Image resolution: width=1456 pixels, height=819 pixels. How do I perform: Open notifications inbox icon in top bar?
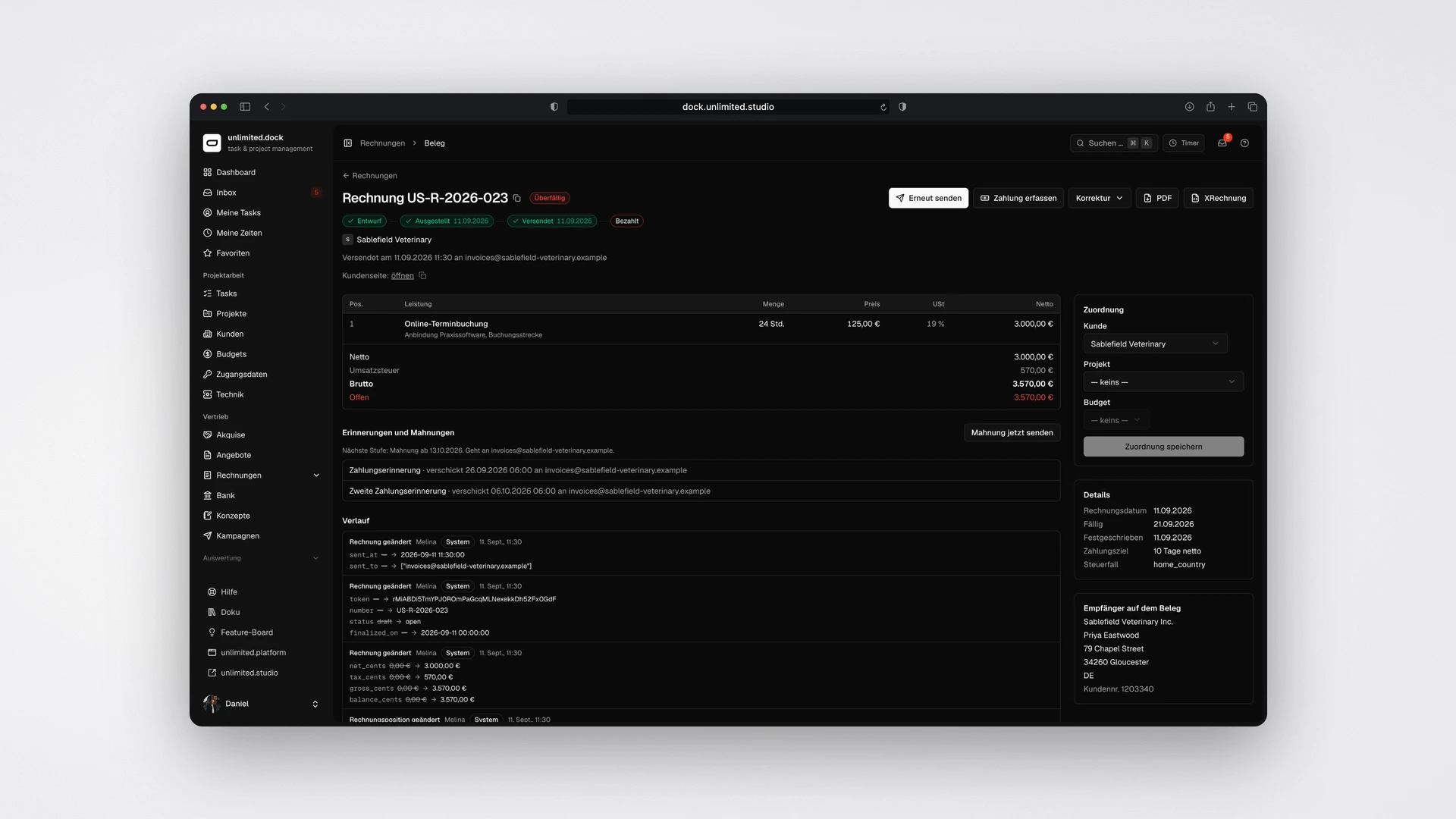pos(1222,143)
